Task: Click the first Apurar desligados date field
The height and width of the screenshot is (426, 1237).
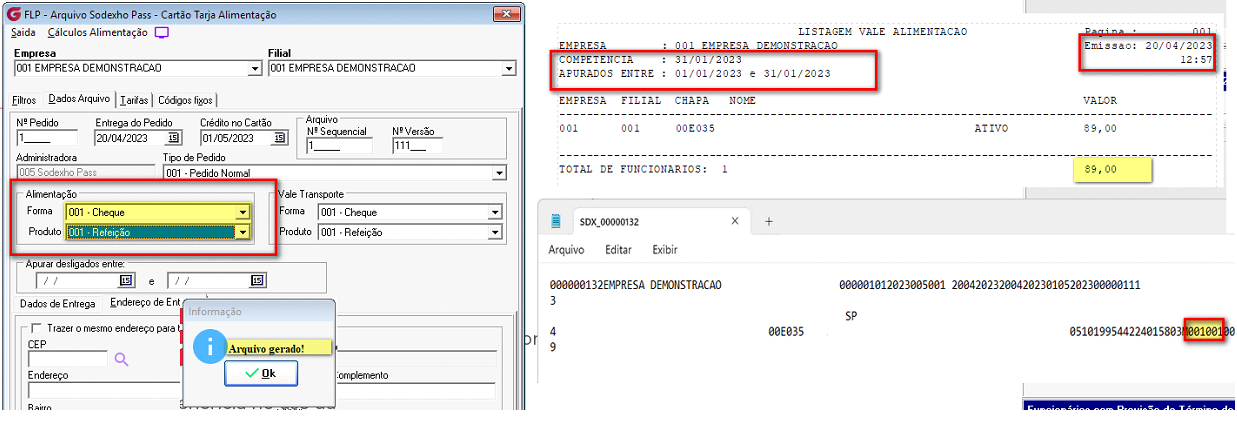Action: (76, 281)
